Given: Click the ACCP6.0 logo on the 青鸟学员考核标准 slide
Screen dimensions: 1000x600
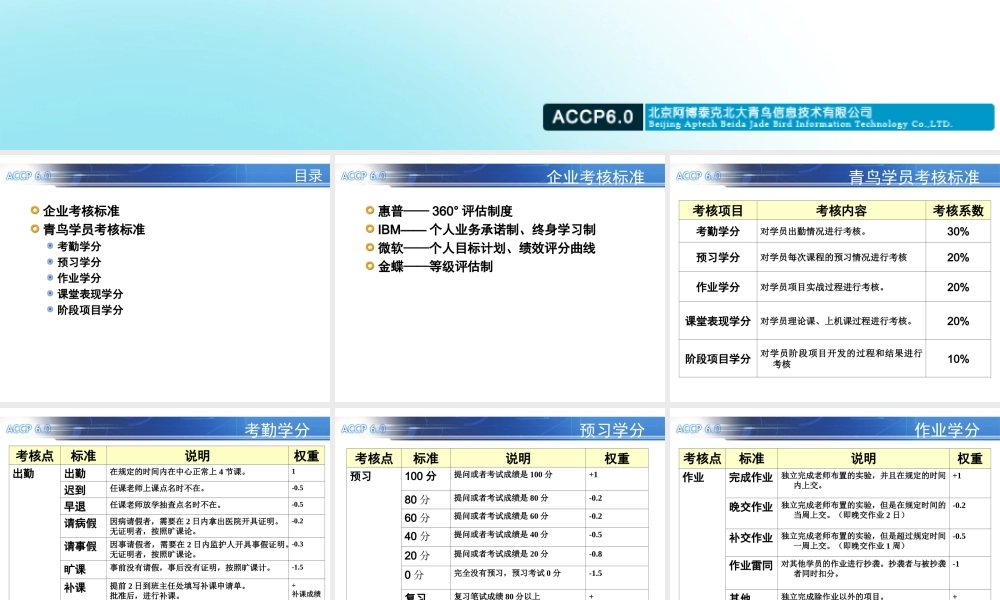Looking at the screenshot, I should 694,174.
